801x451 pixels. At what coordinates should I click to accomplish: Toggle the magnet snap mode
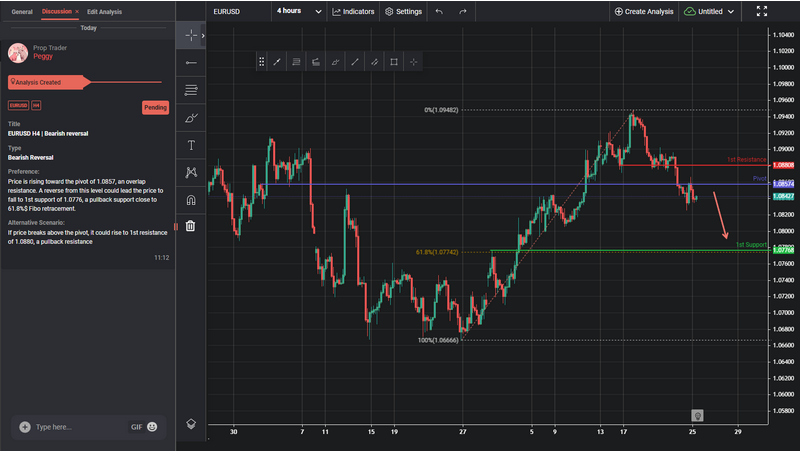pyautogui.click(x=191, y=200)
